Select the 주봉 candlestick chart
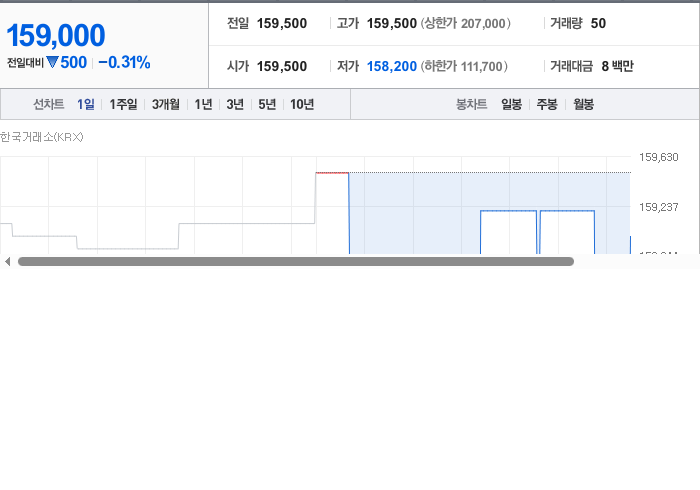 [x=547, y=104]
